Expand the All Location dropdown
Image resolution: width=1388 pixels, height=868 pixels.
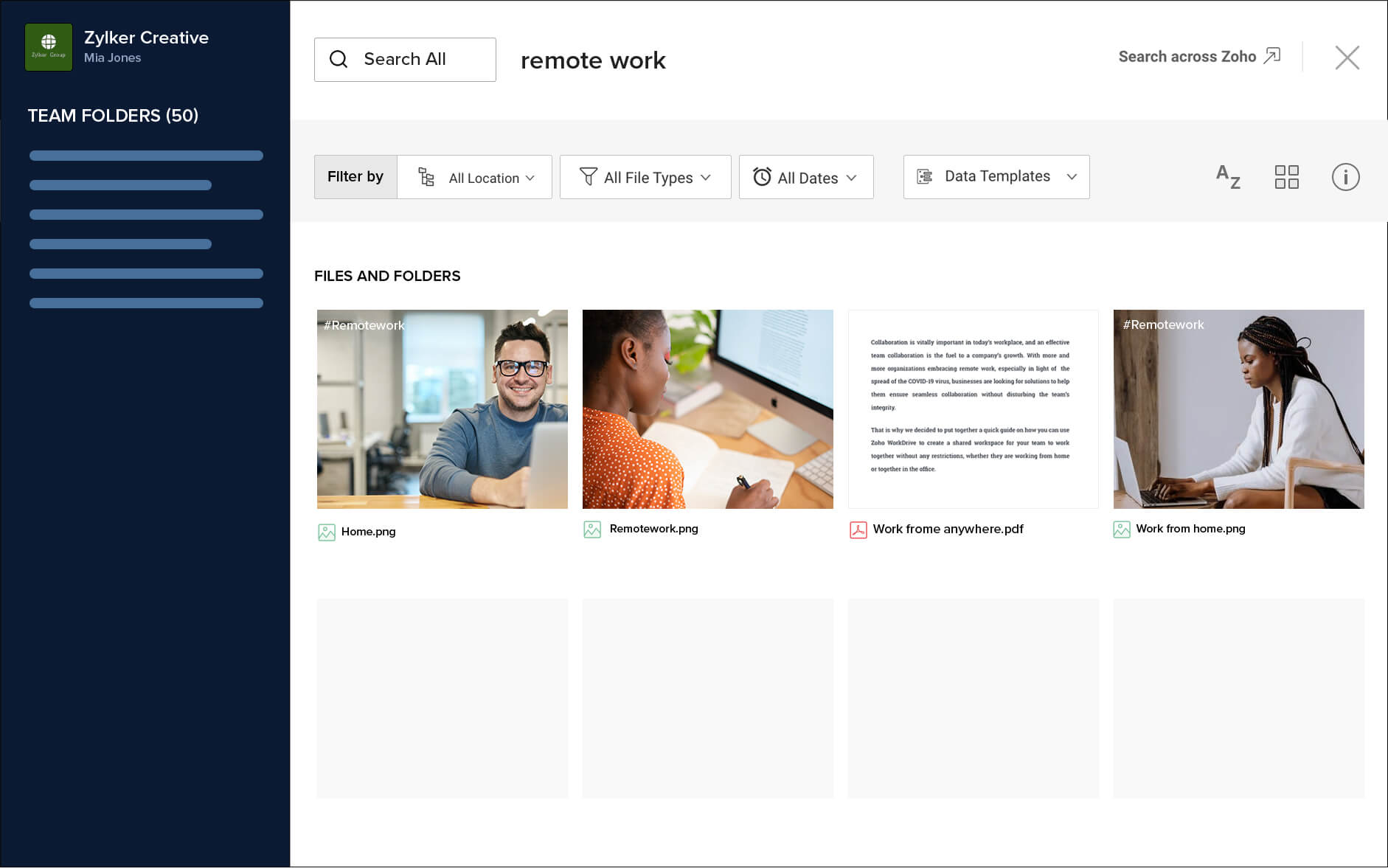[x=475, y=177]
